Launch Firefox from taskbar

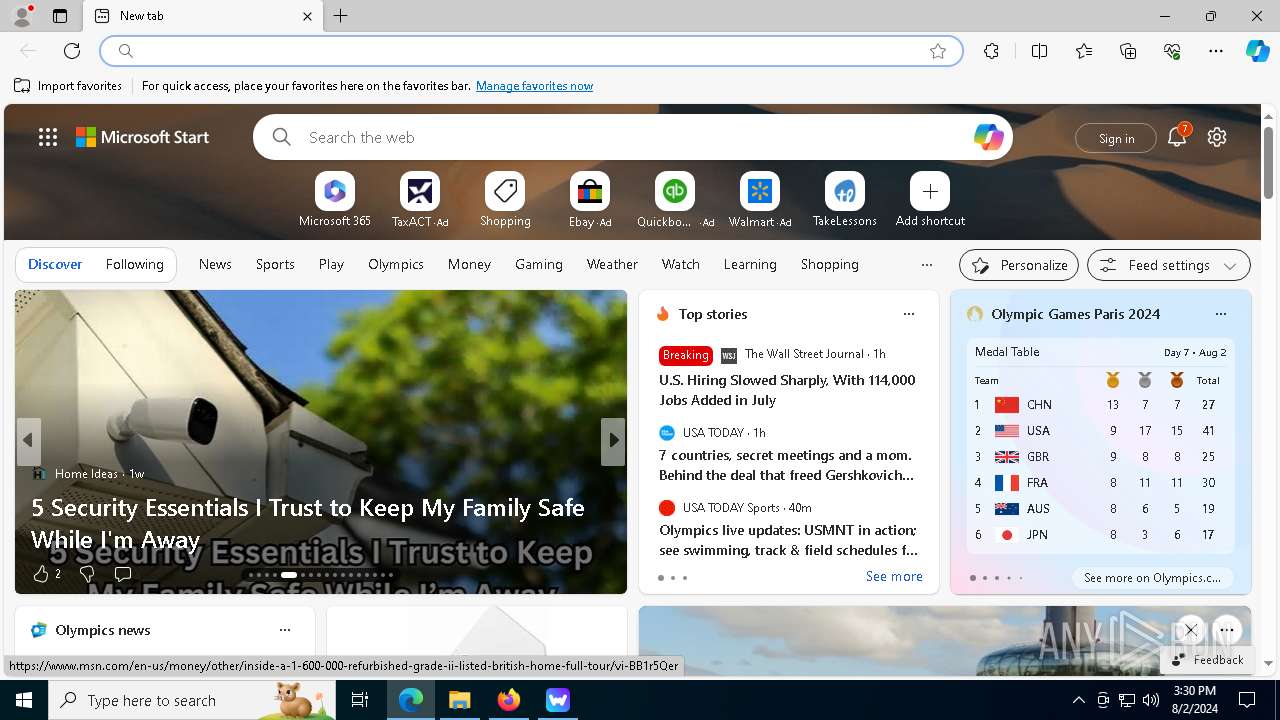tap(509, 700)
